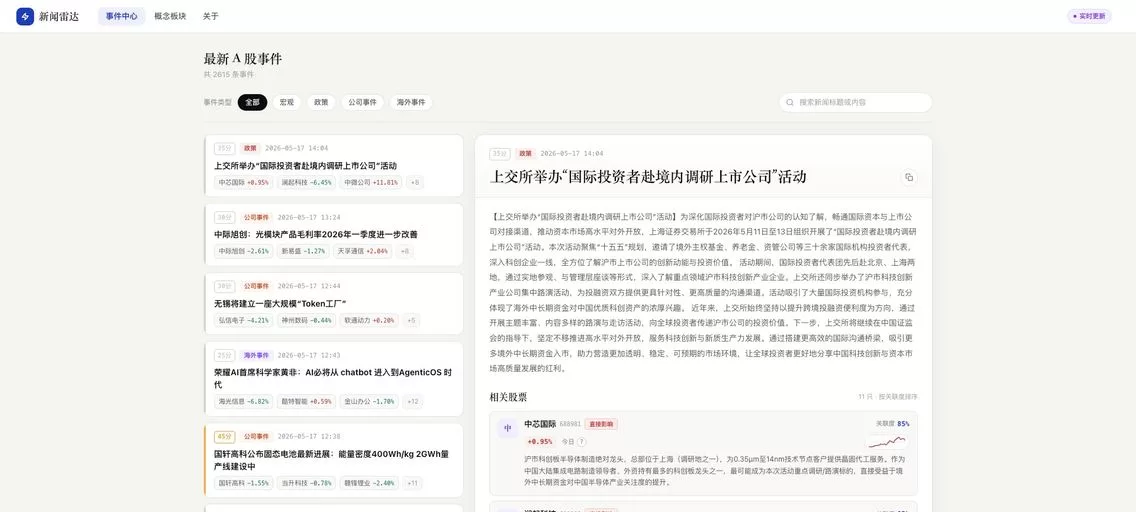Click the 酷特智能 +0.59% stock chip

[306, 401]
